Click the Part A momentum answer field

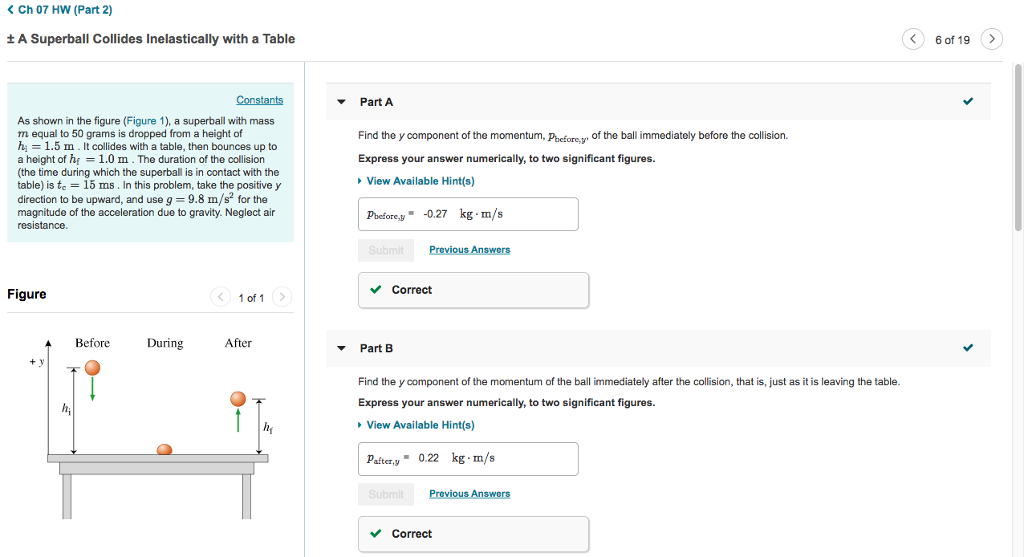click(x=468, y=214)
